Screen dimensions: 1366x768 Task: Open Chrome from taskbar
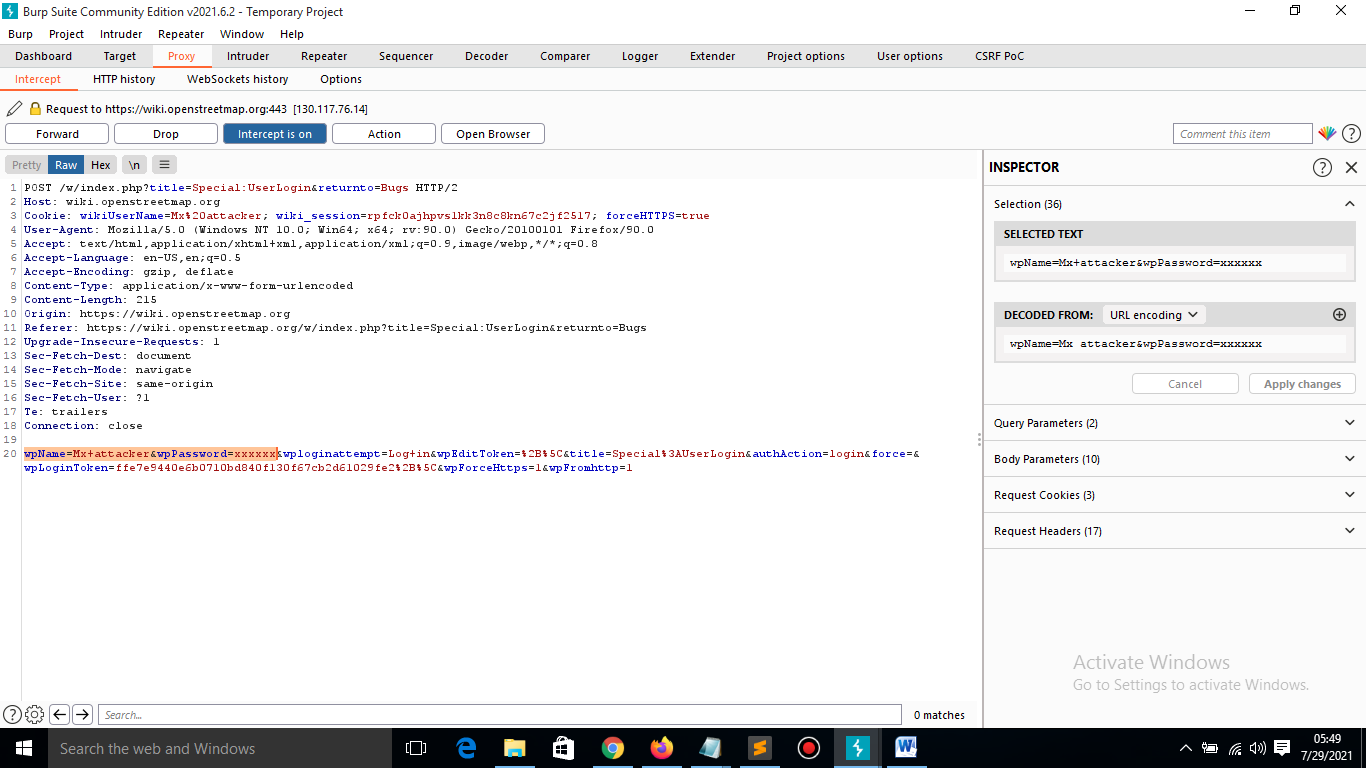(613, 748)
